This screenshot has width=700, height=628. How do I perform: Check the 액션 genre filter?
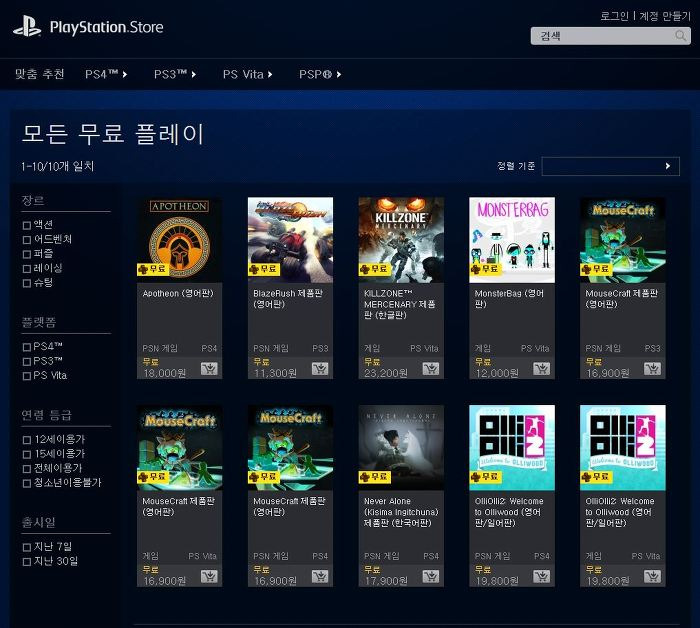click(x=27, y=225)
